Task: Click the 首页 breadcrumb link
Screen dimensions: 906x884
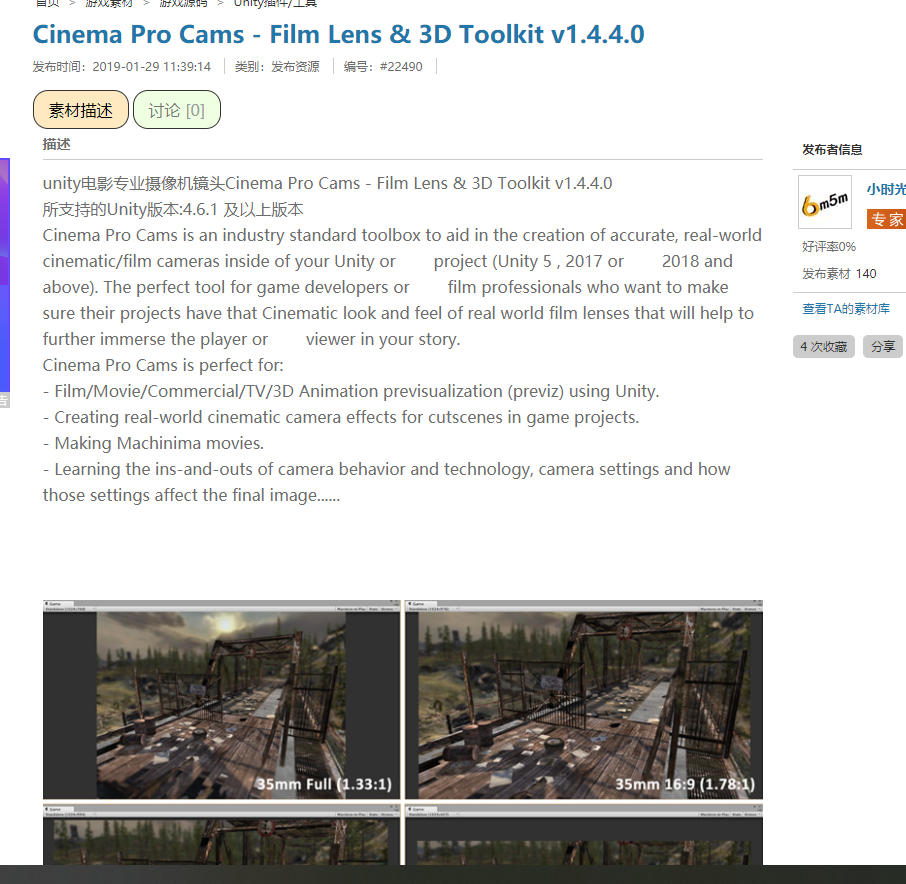Action: [x=47, y=3]
